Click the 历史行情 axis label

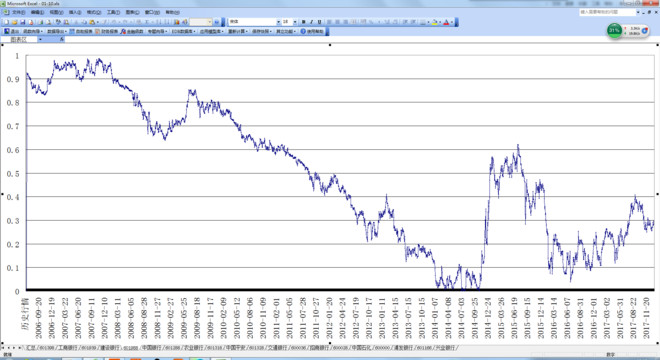25,314
